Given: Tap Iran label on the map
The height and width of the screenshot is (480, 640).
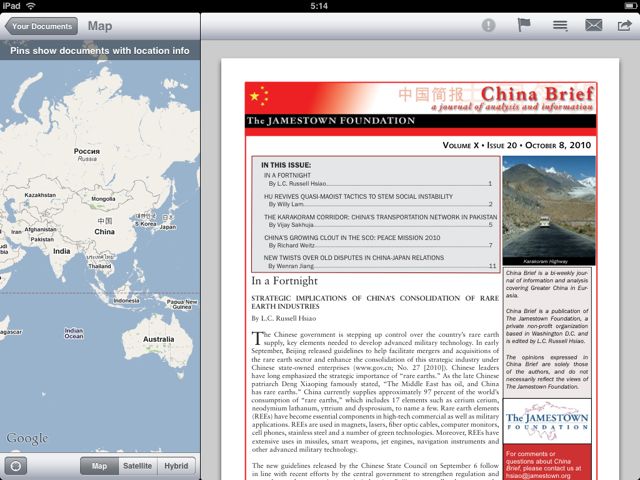Looking at the screenshot, I should coord(16,231).
